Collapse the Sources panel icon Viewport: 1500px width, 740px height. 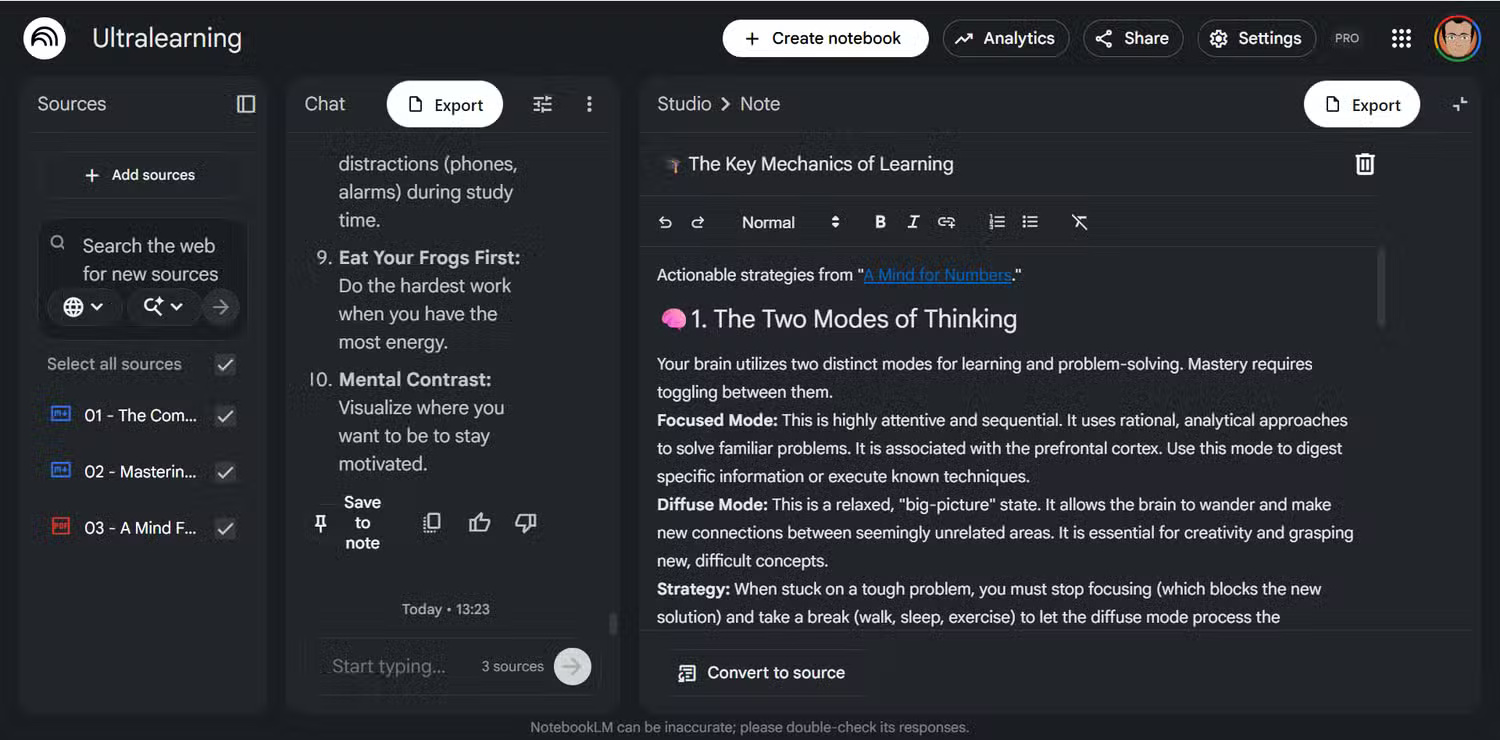[x=246, y=104]
